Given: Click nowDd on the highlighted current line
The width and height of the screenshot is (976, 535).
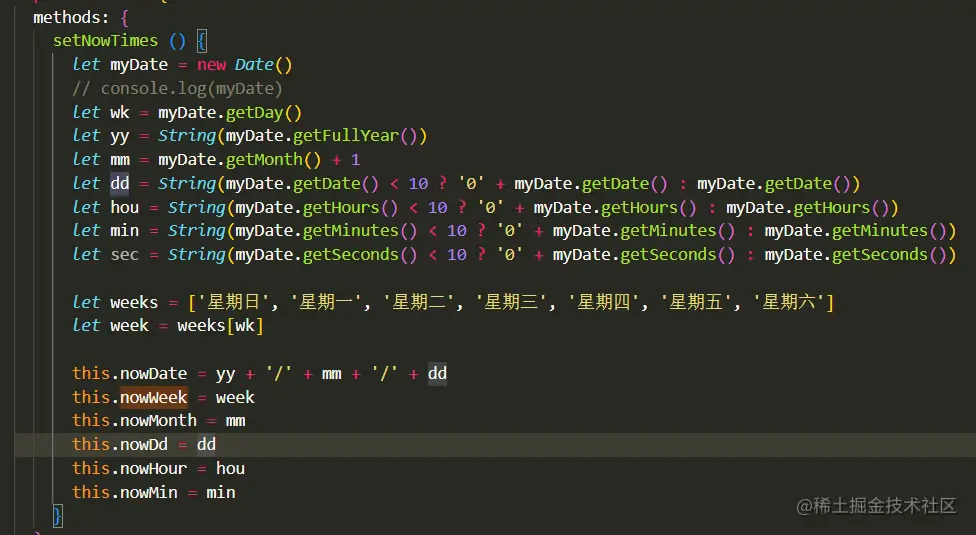Looking at the screenshot, I should pyautogui.click(x=144, y=444).
